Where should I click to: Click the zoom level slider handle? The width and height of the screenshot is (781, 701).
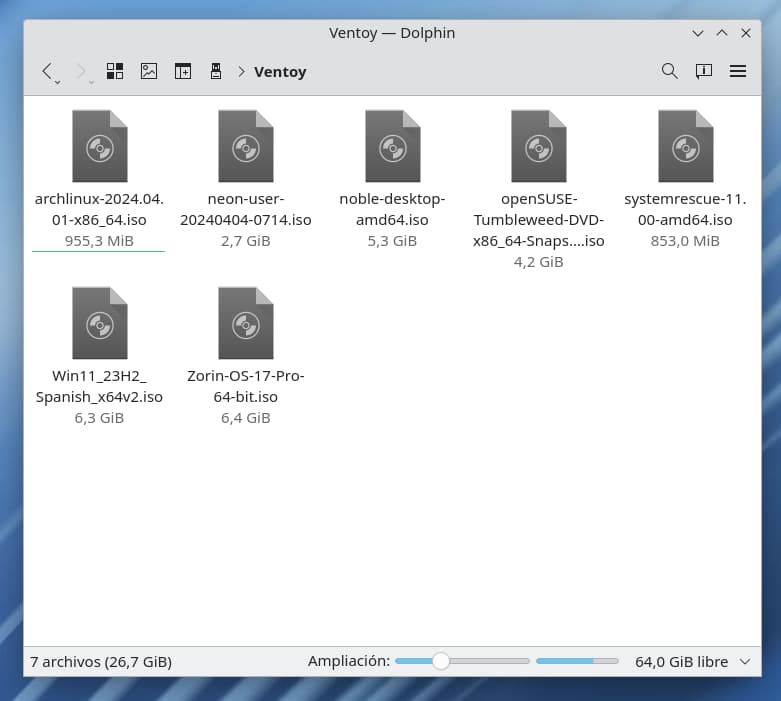point(440,661)
